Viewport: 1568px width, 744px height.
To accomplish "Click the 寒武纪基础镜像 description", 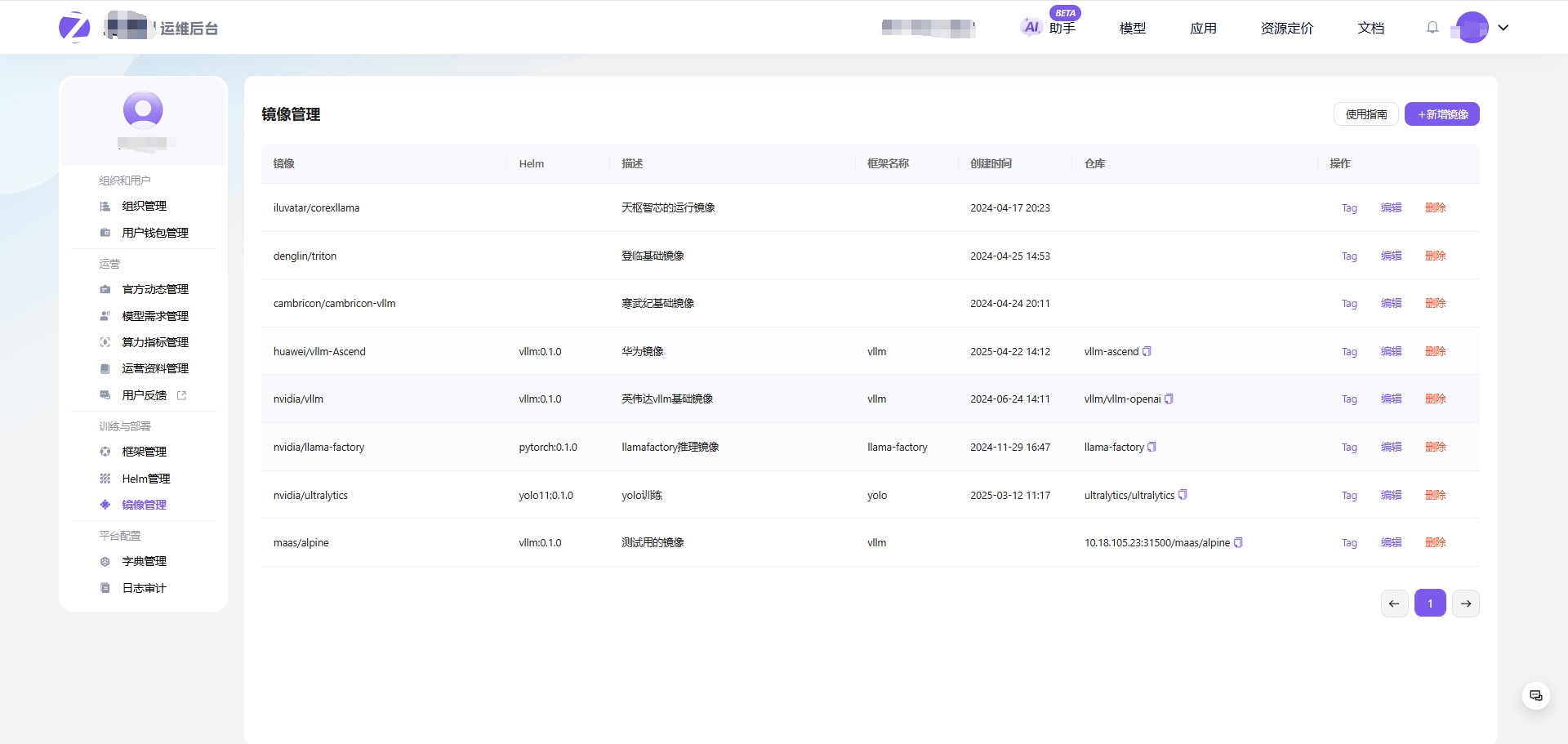I will click(x=657, y=304).
